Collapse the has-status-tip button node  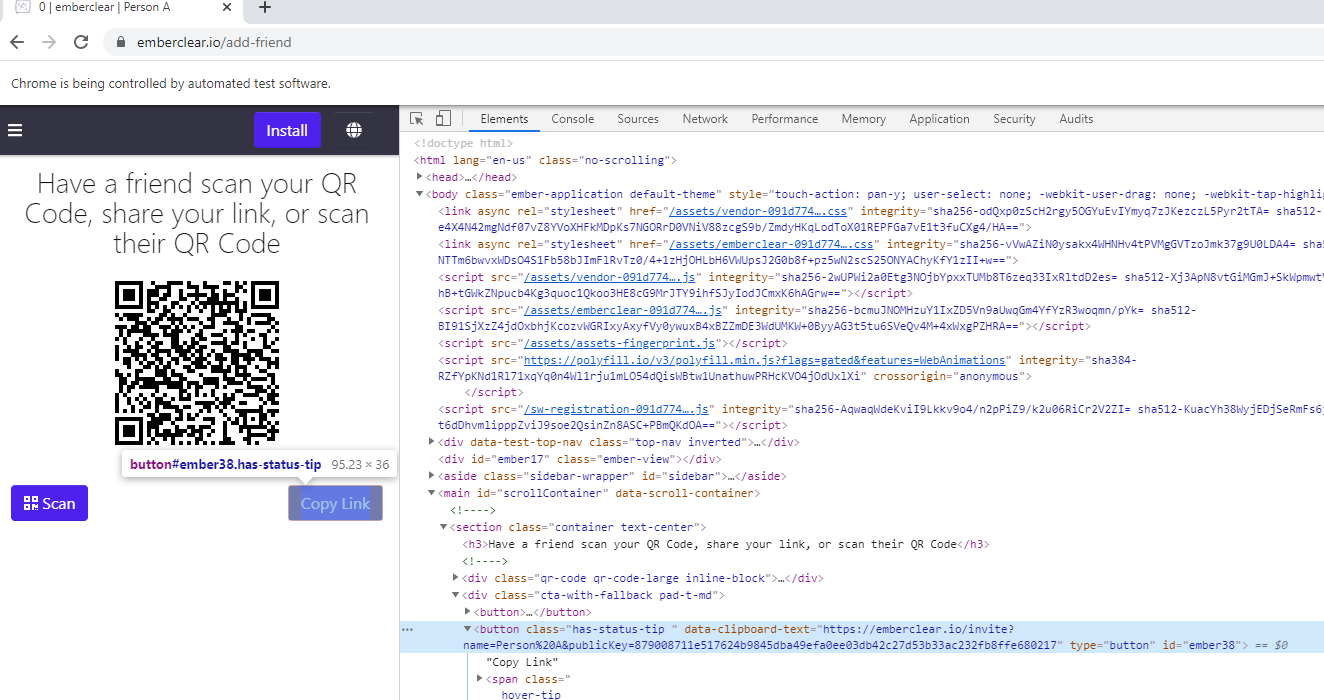click(x=468, y=629)
